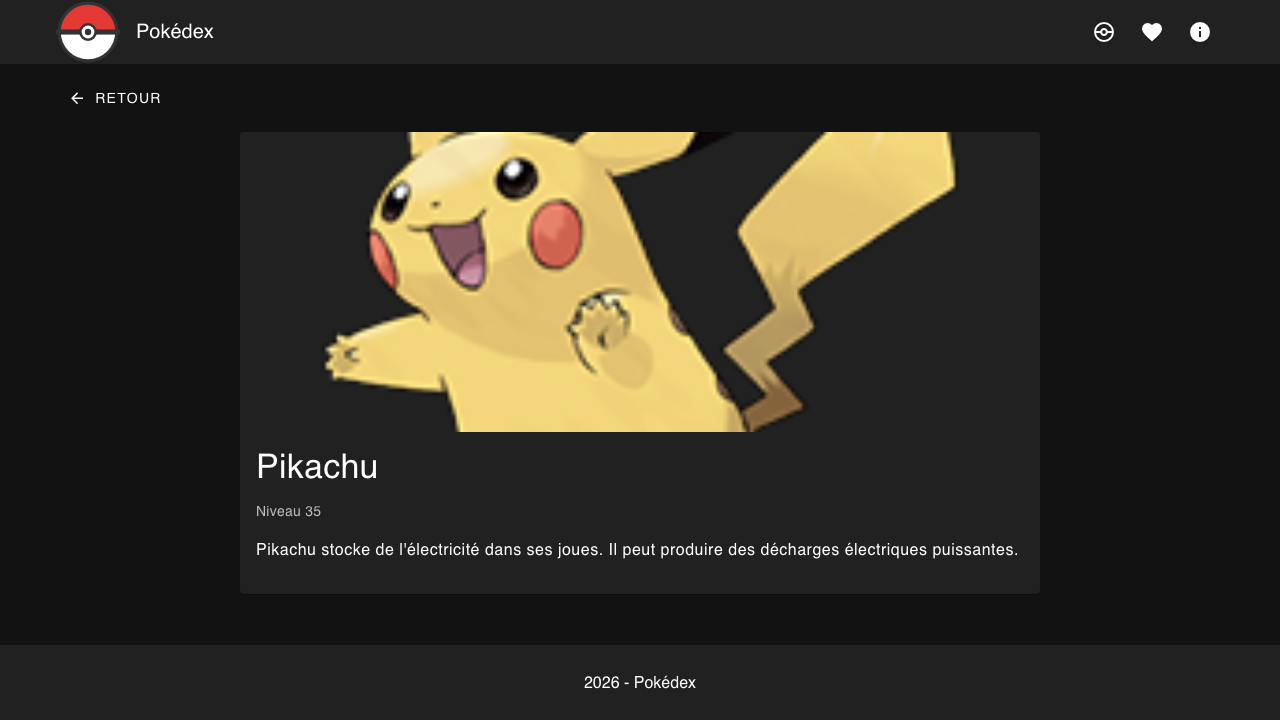
Task: Select the Pikachu name heading
Action: 317,467
